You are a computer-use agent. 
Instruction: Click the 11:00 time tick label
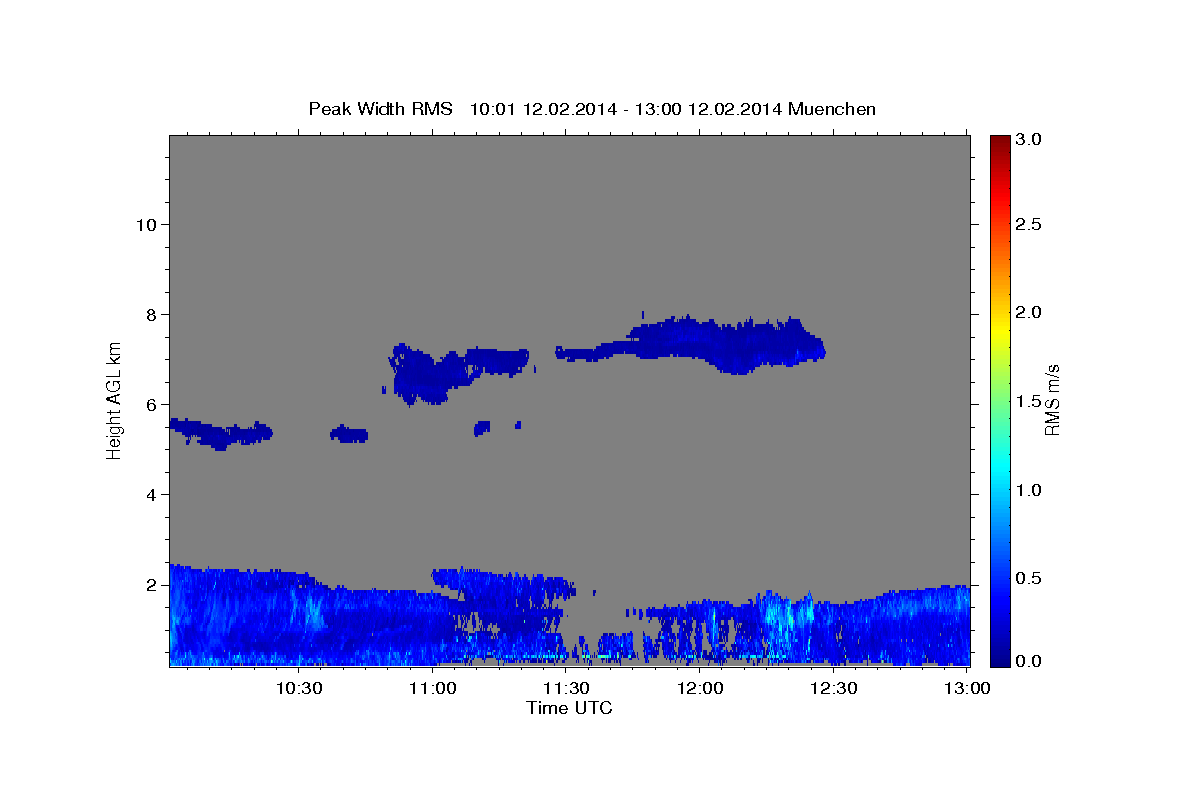[x=432, y=688]
